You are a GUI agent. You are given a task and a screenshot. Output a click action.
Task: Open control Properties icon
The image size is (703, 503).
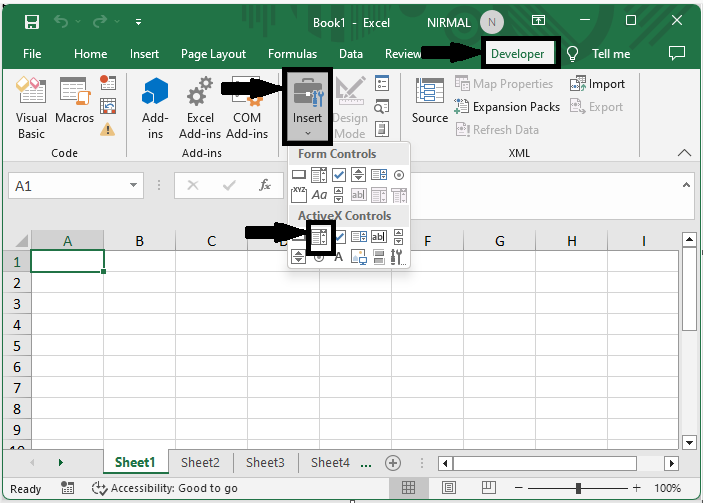tap(382, 83)
